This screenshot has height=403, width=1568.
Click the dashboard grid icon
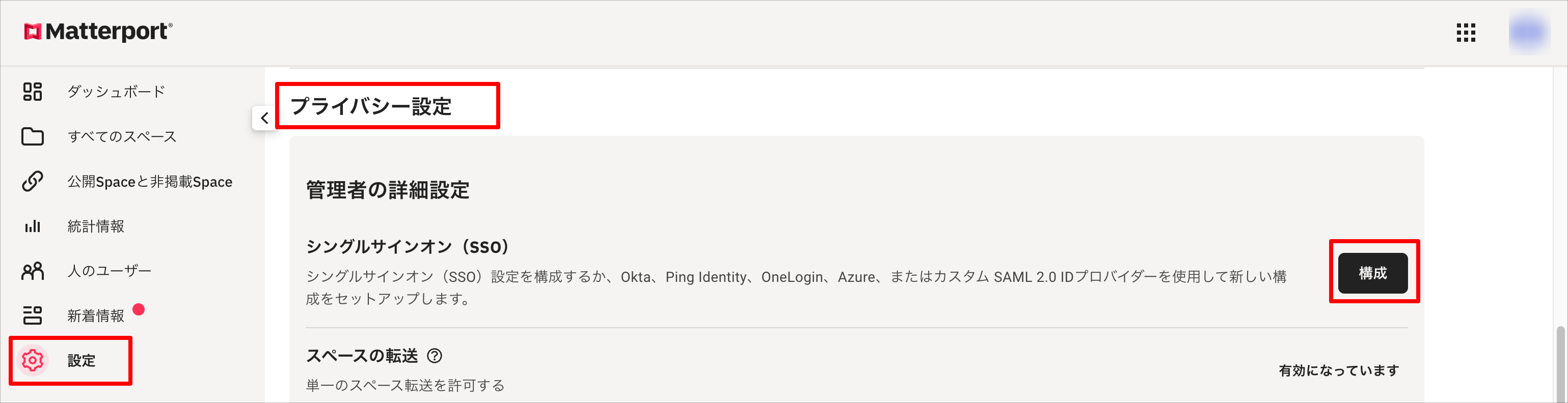coord(32,92)
